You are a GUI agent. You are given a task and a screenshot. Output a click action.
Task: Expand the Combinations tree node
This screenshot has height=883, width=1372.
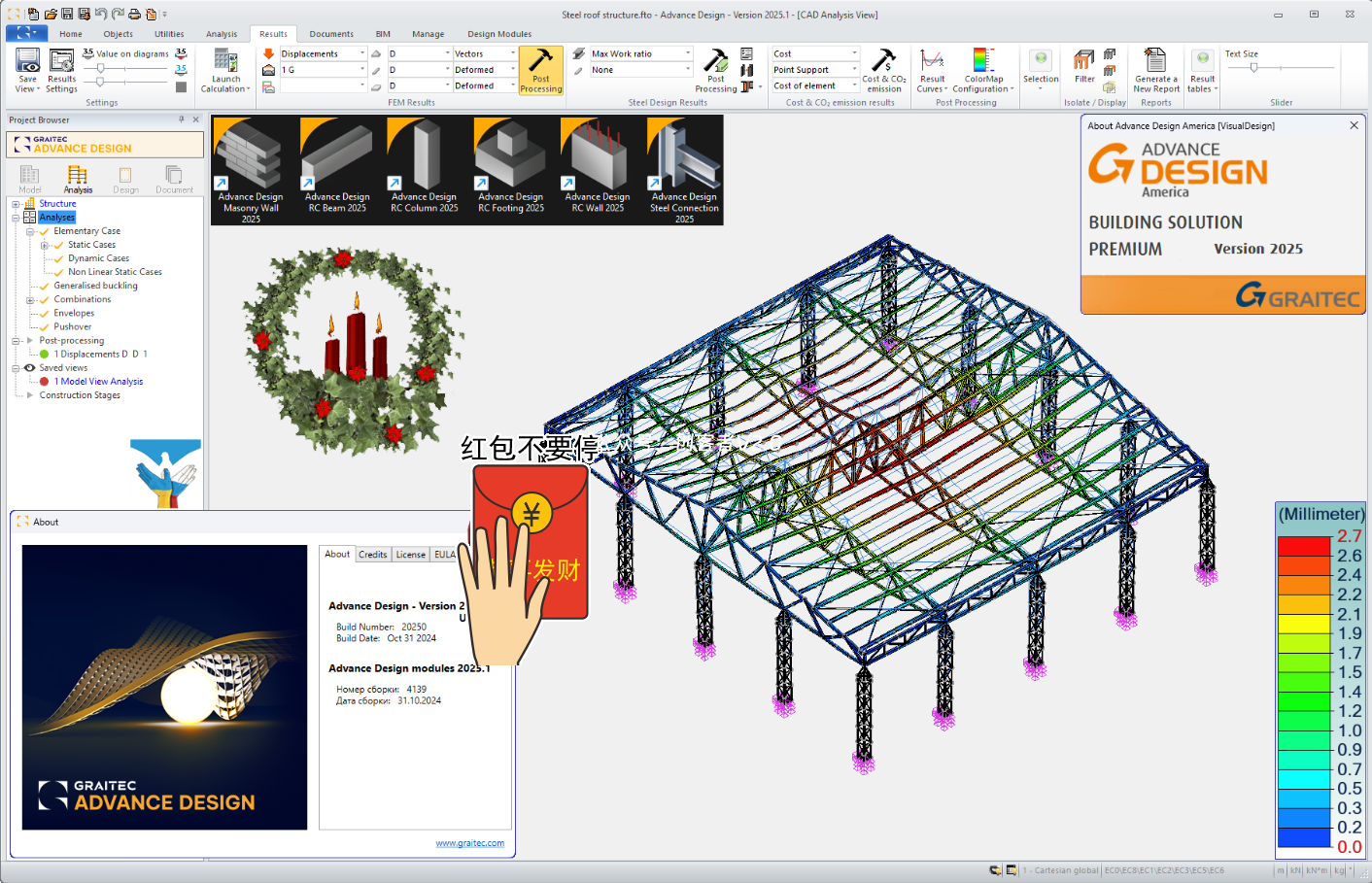tap(30, 299)
